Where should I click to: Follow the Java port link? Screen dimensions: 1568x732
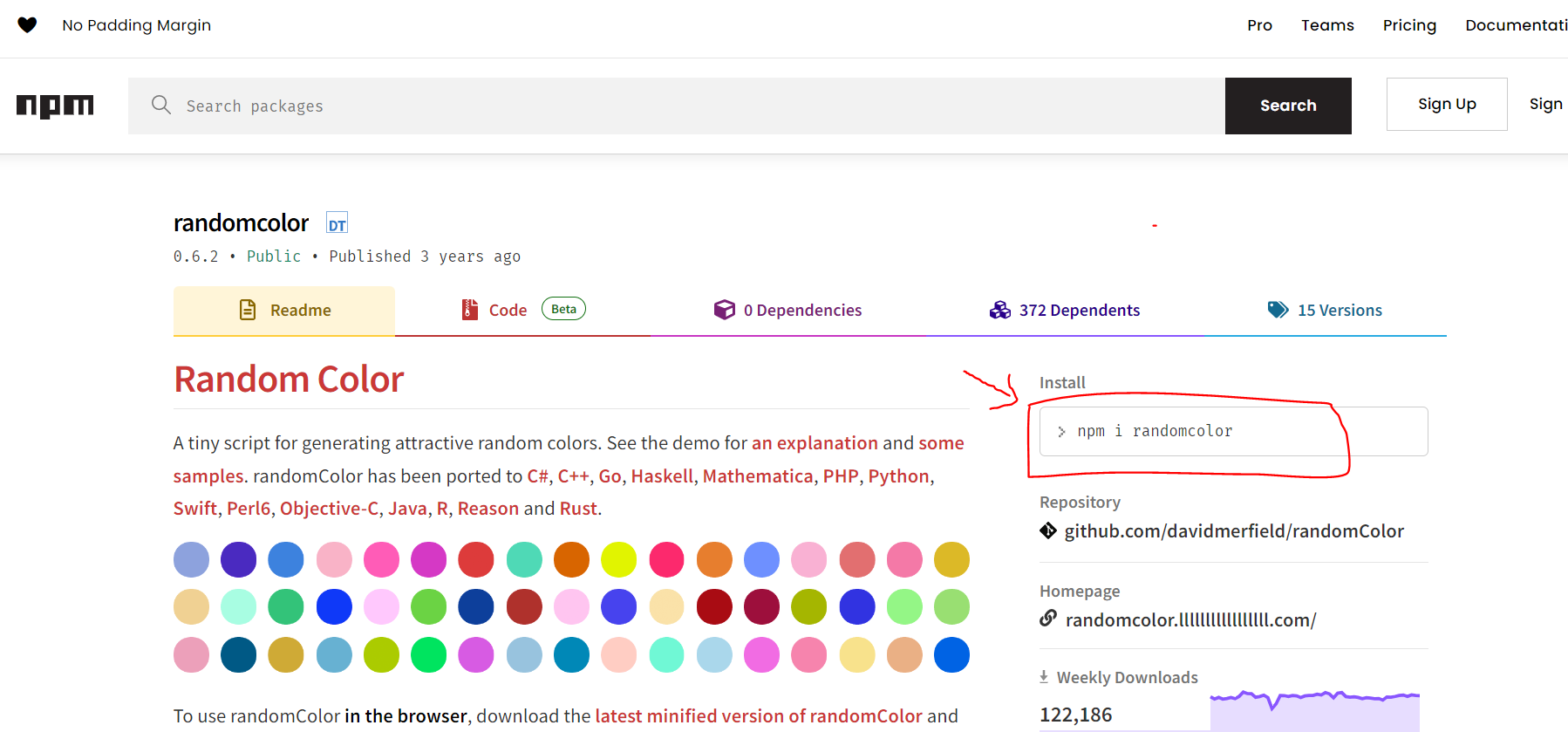click(x=407, y=508)
